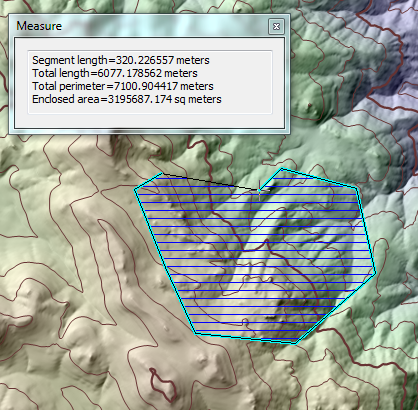
Task: Click the polygon's long cyan left edge
Action: pos(165,261)
